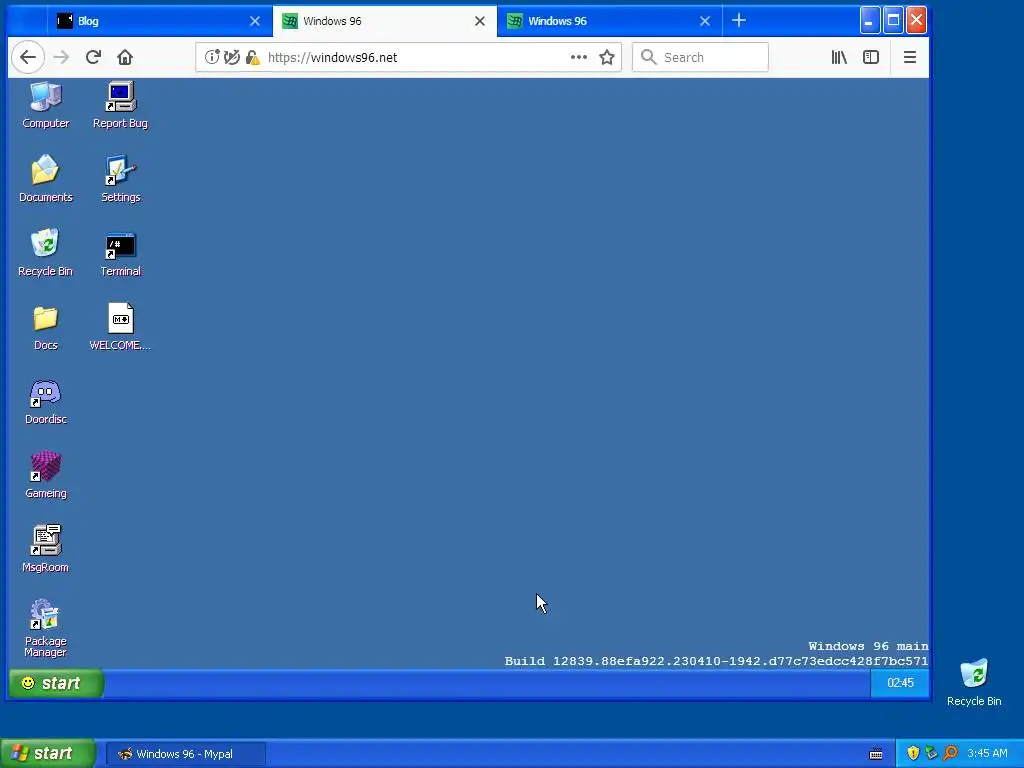Viewport: 1024px width, 768px height.
Task: Launch the Doordisc app
Action: click(x=45, y=401)
